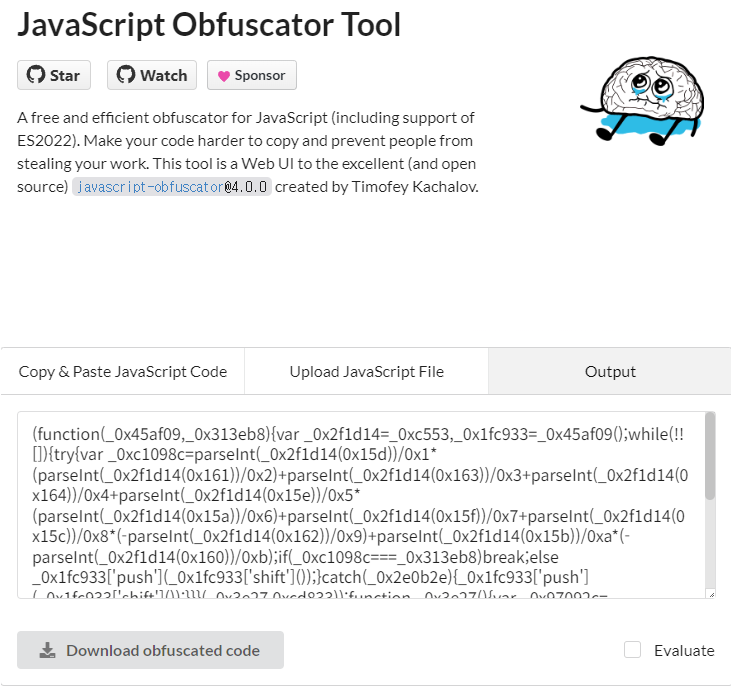Click the download arrow icon

47,651
